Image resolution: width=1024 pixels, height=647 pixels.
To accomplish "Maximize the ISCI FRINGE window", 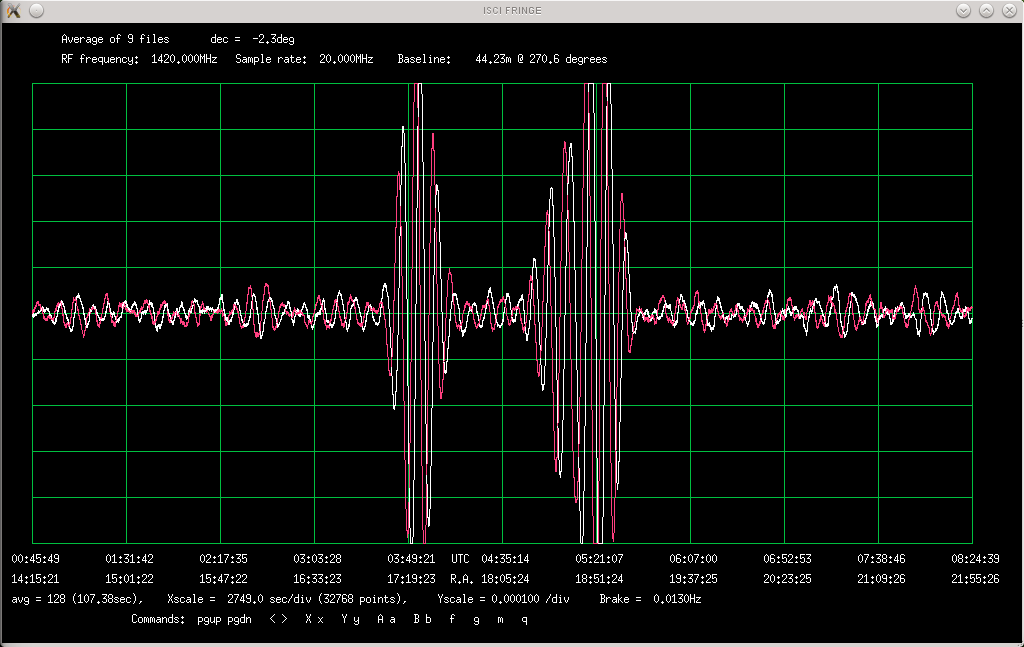I will tap(986, 10).
